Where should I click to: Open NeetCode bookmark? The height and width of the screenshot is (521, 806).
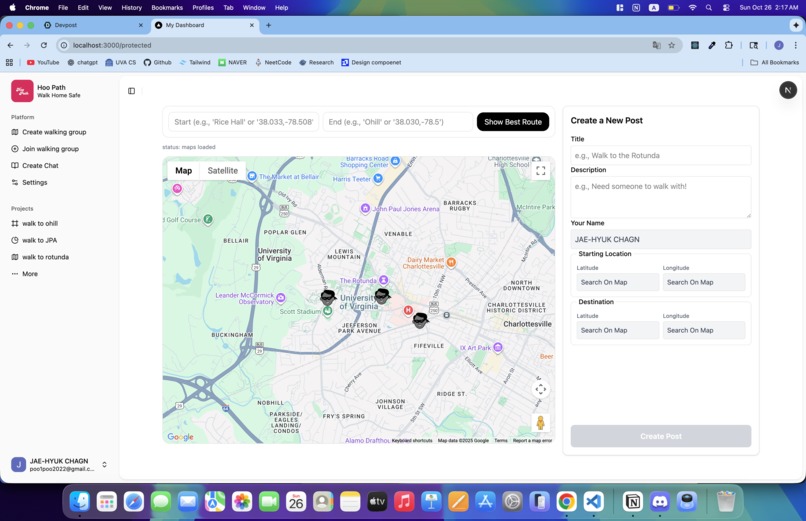[x=273, y=62]
